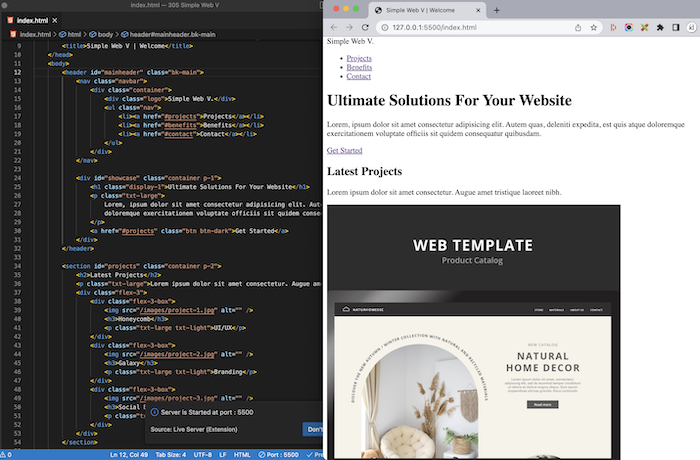The width and height of the screenshot is (700, 460).
Task: Click the address bar URL field
Action: click(x=489, y=27)
